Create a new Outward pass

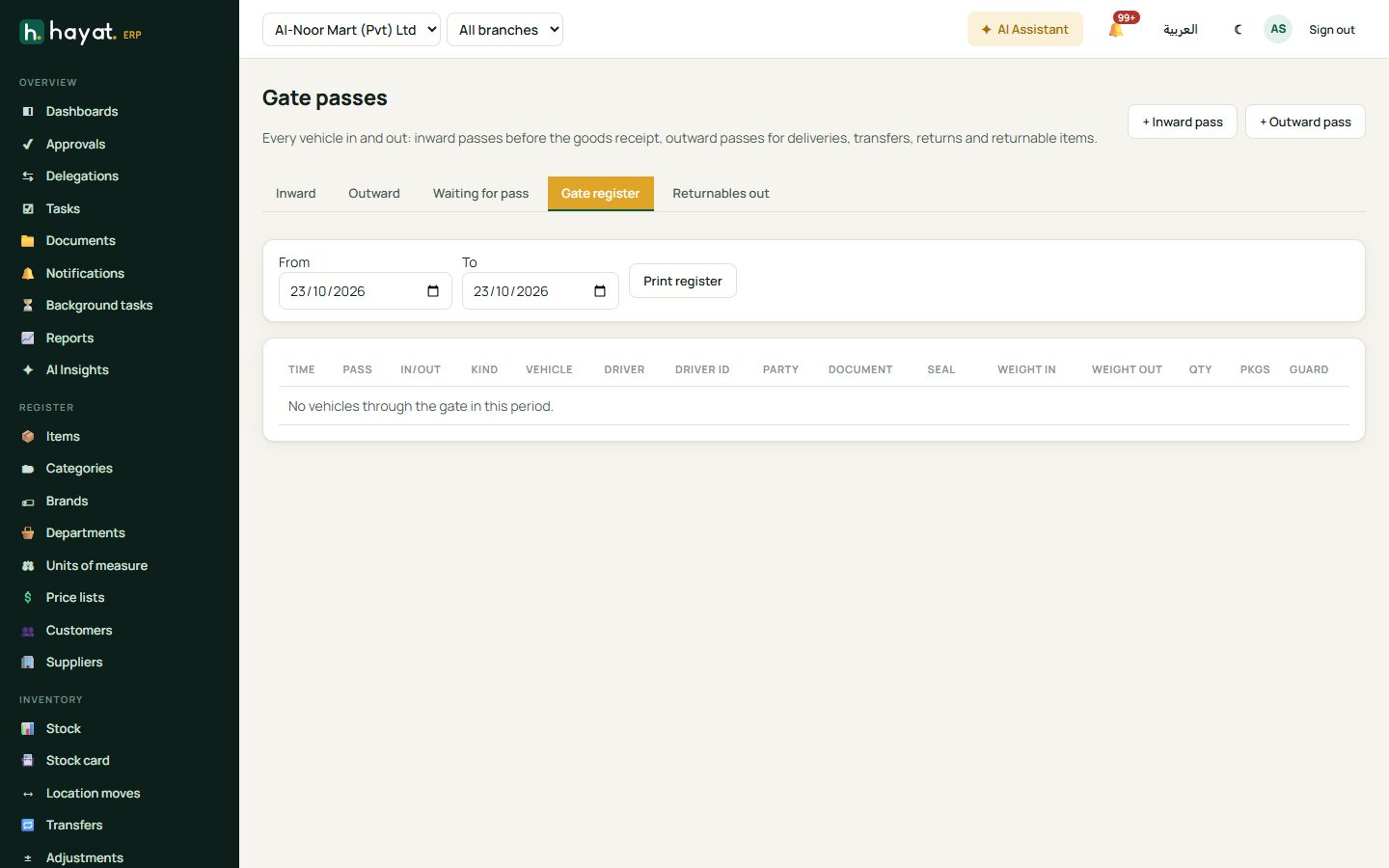click(1305, 122)
